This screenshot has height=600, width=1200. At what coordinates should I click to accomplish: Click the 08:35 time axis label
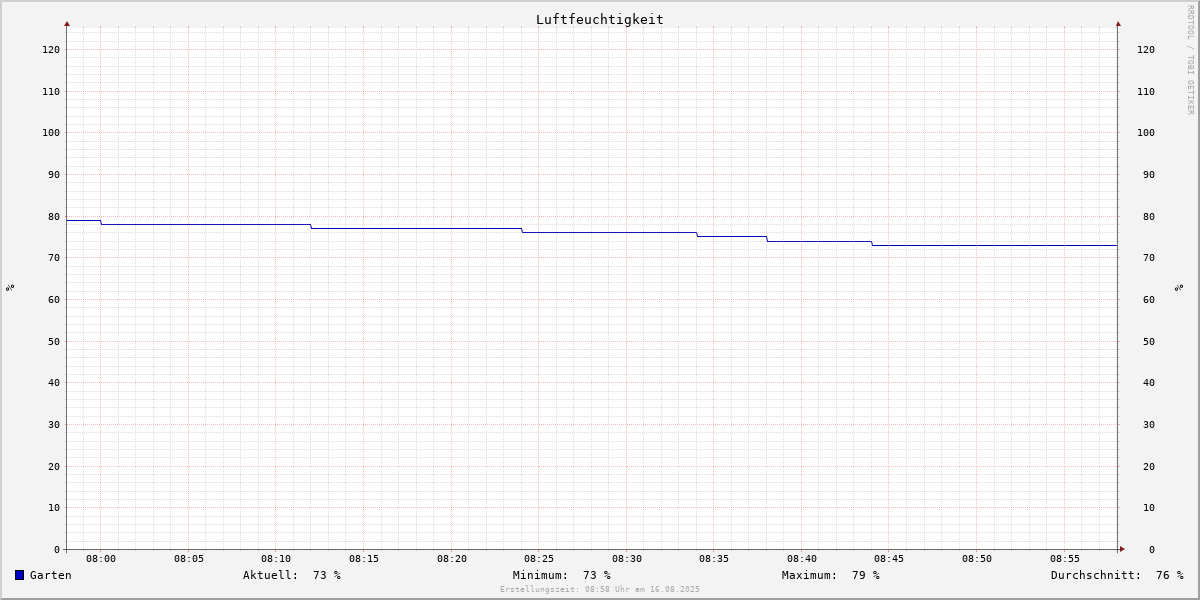714,559
